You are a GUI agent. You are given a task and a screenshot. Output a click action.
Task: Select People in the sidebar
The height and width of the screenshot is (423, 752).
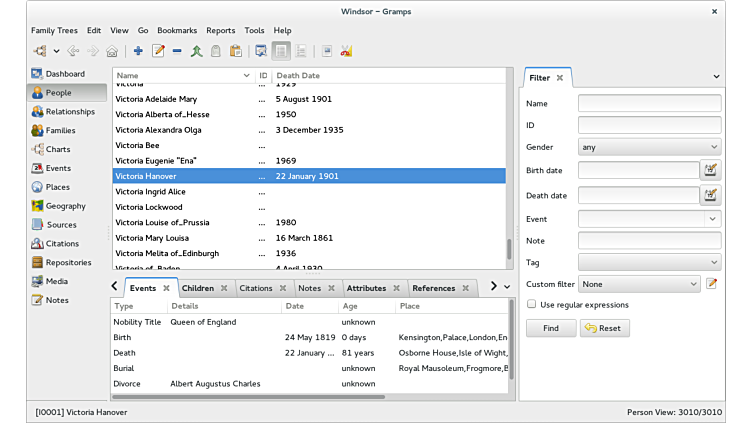67,93
